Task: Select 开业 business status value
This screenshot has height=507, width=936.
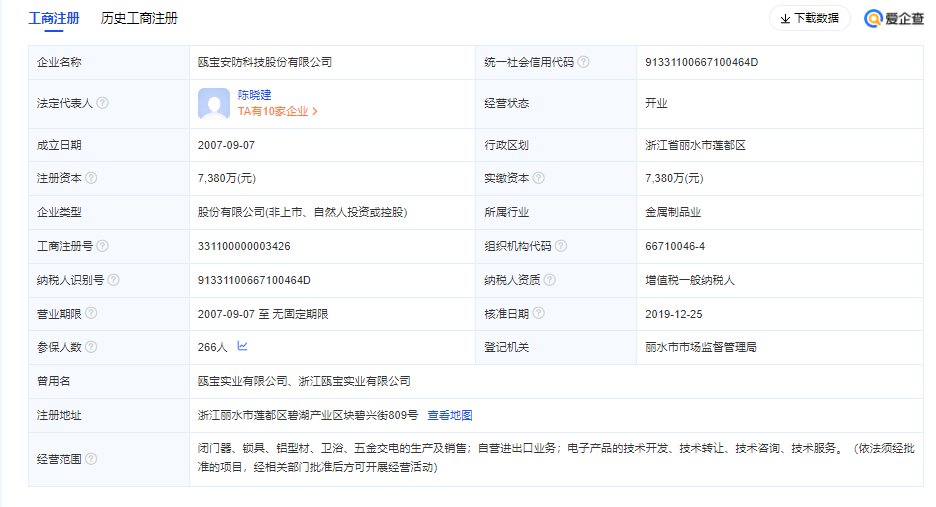Action: 656,103
